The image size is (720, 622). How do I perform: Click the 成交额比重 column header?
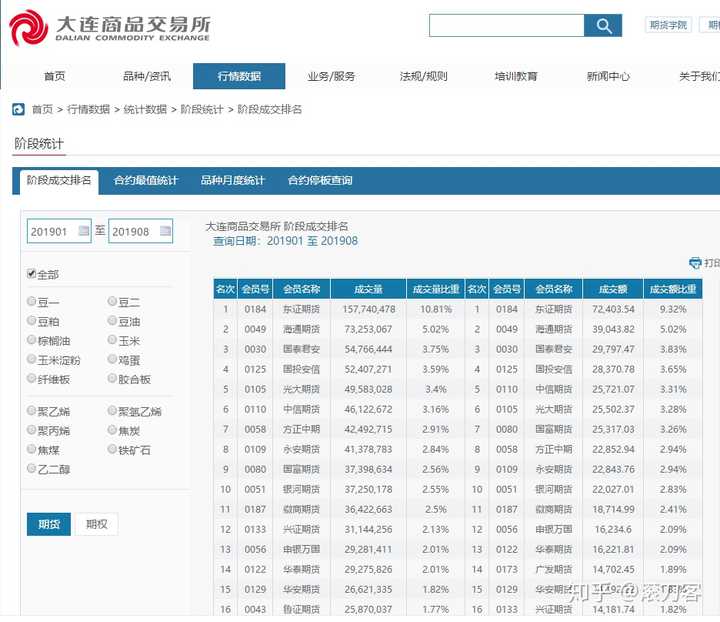673,289
